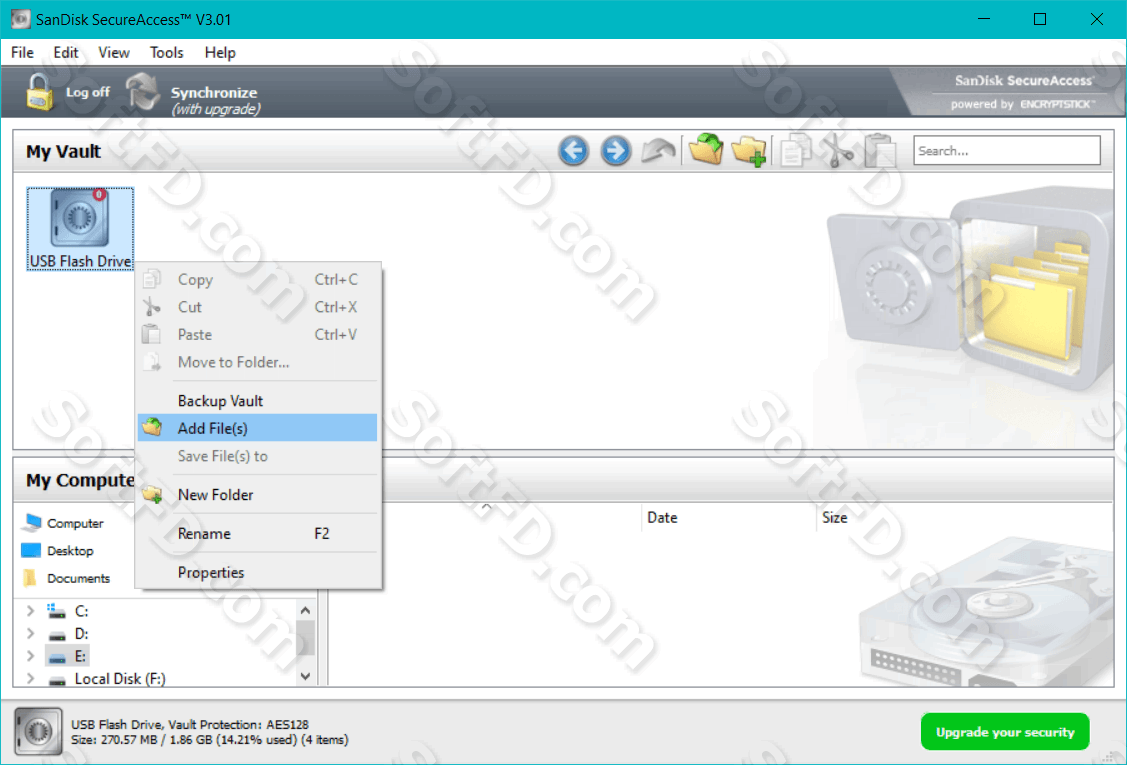This screenshot has height=765, width=1127.
Task: Go forward with the blue right arrow
Action: pos(615,151)
